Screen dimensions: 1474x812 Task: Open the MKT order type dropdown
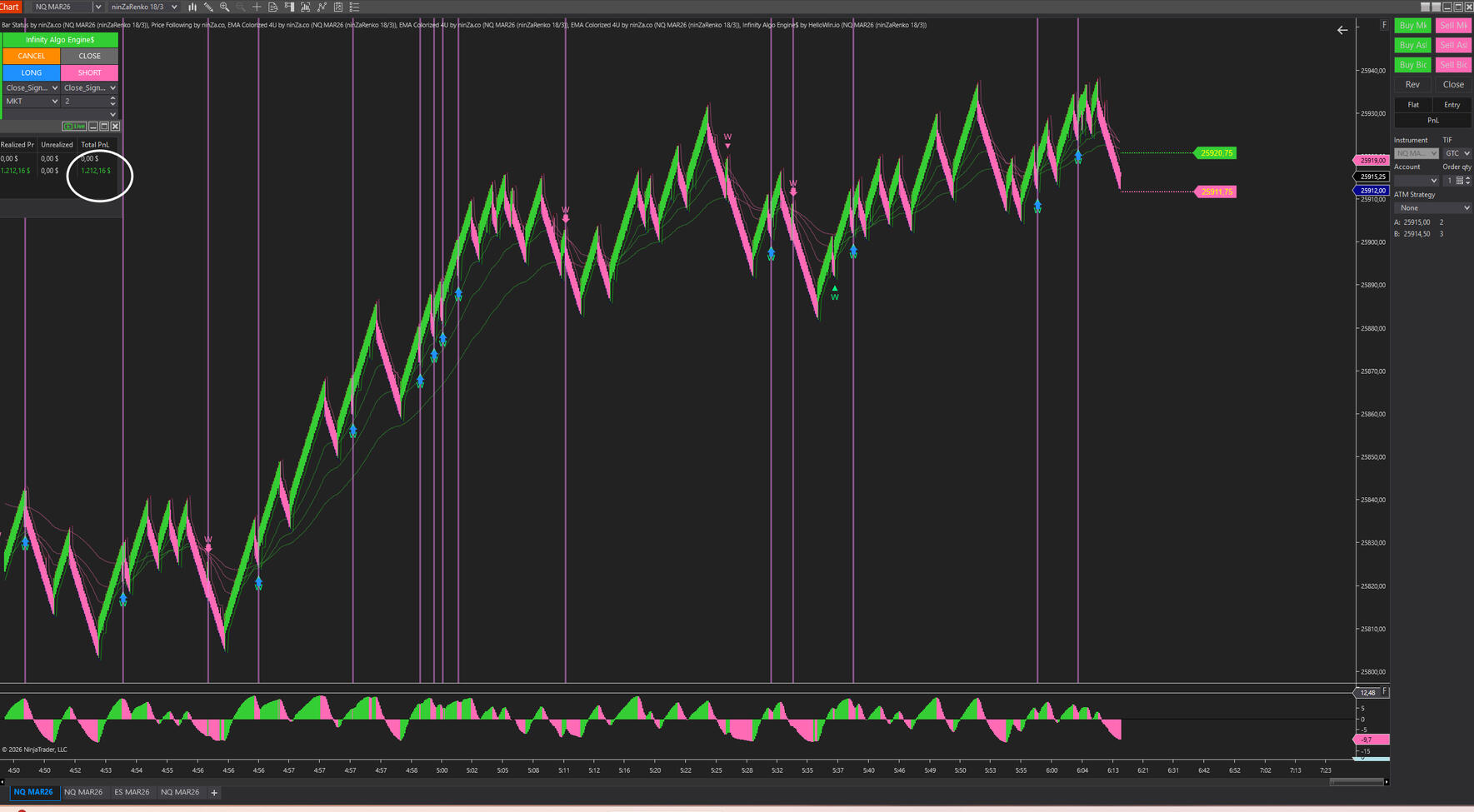coord(32,102)
